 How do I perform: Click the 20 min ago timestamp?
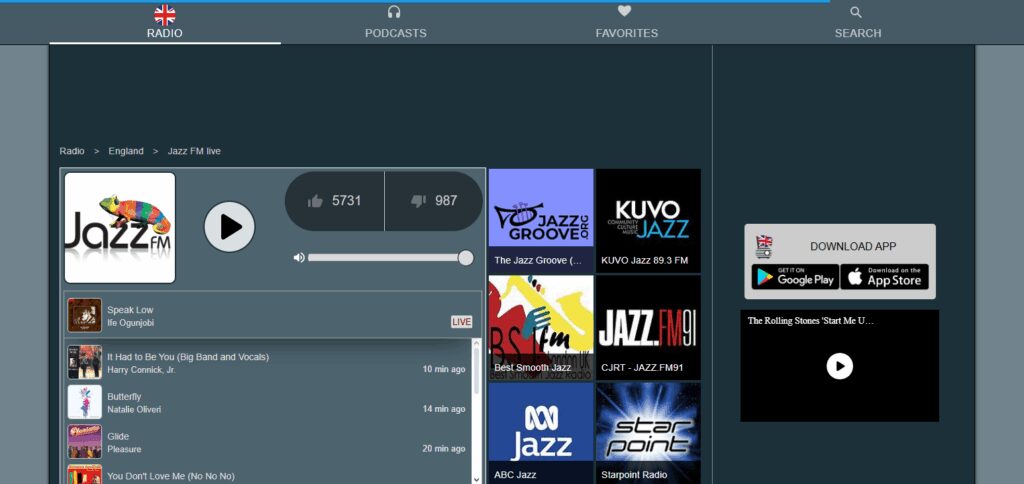(x=444, y=449)
